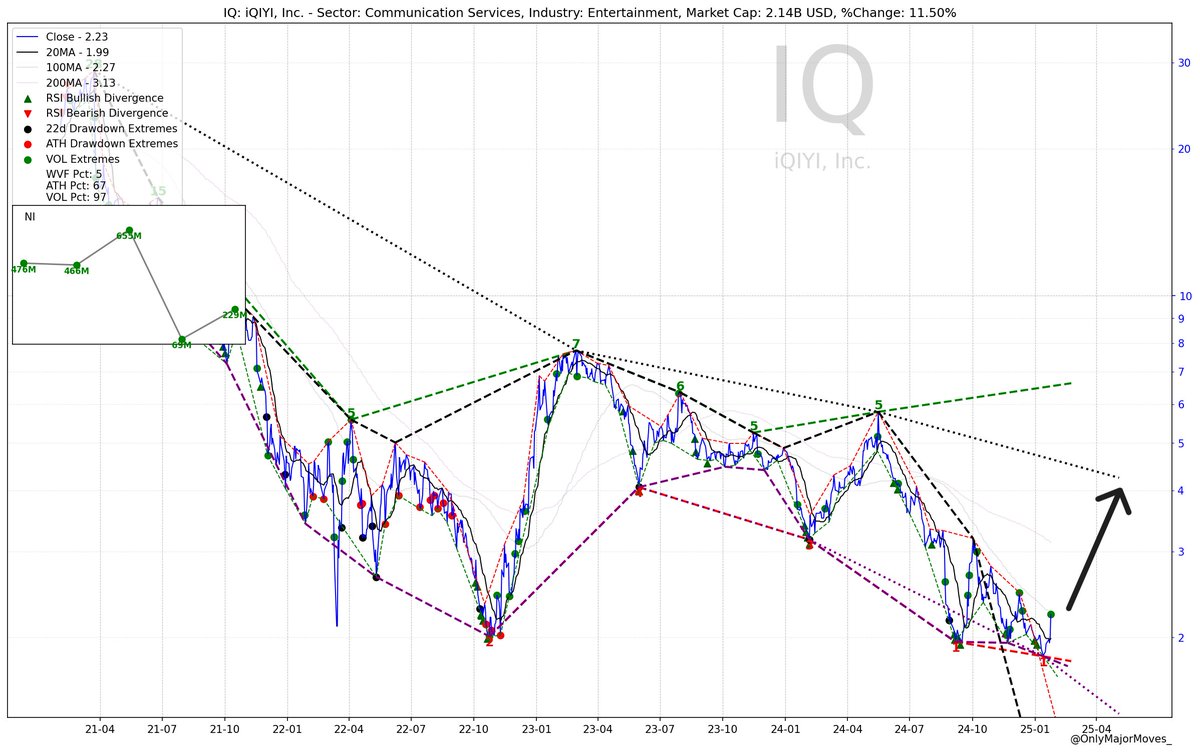
Task: Click the red dot for ATH Drawdown Extremes in legend
Action: [x=28, y=143]
